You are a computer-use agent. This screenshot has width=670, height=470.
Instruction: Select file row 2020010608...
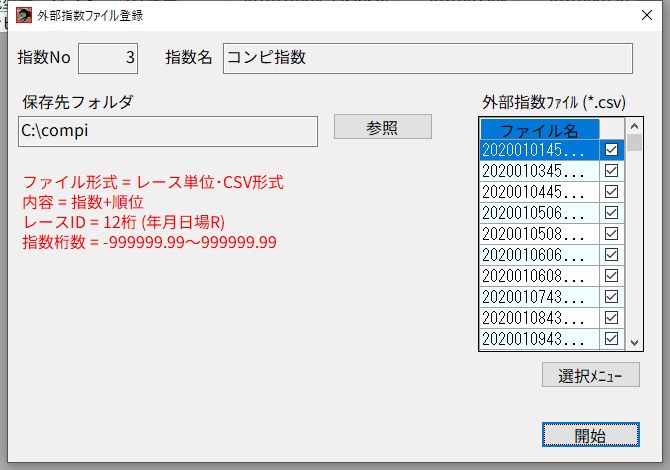pyautogui.click(x=540, y=276)
